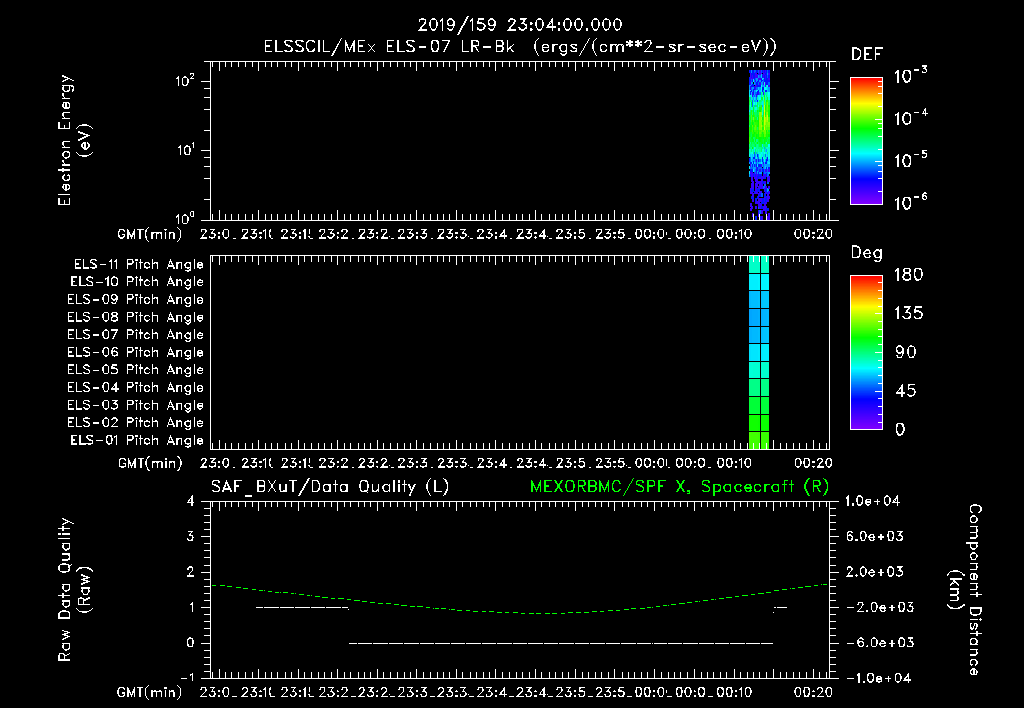Pick the DEF rainbow color bar

coord(867,141)
